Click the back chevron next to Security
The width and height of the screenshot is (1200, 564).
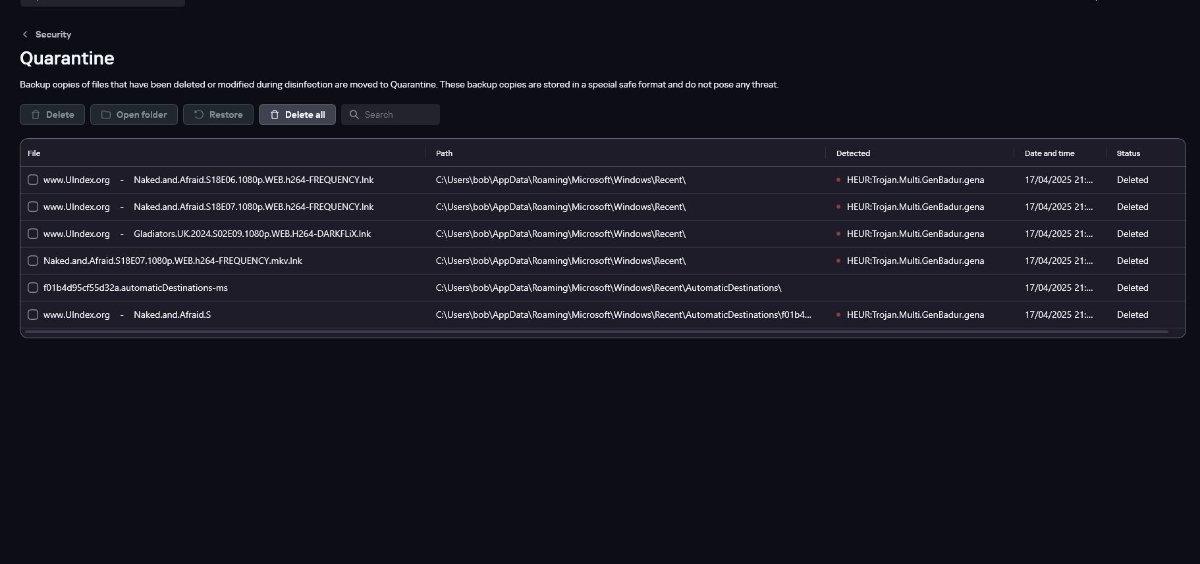coord(25,34)
